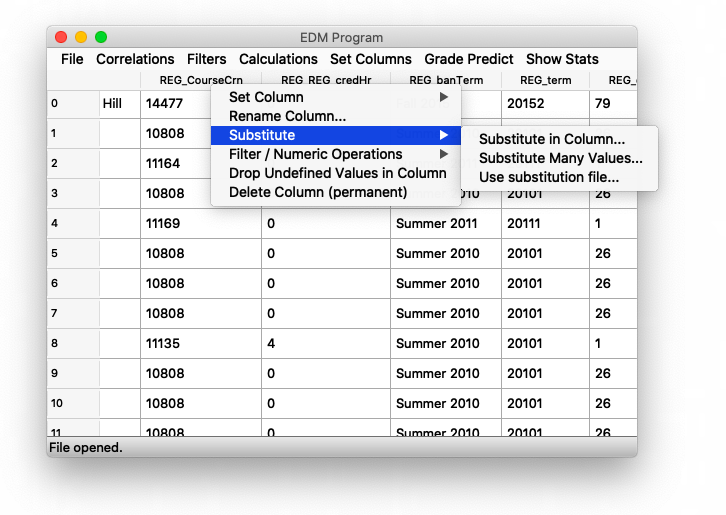This screenshot has width=726, height=515.
Task: Click Substitute in Column option
Action: coord(552,140)
